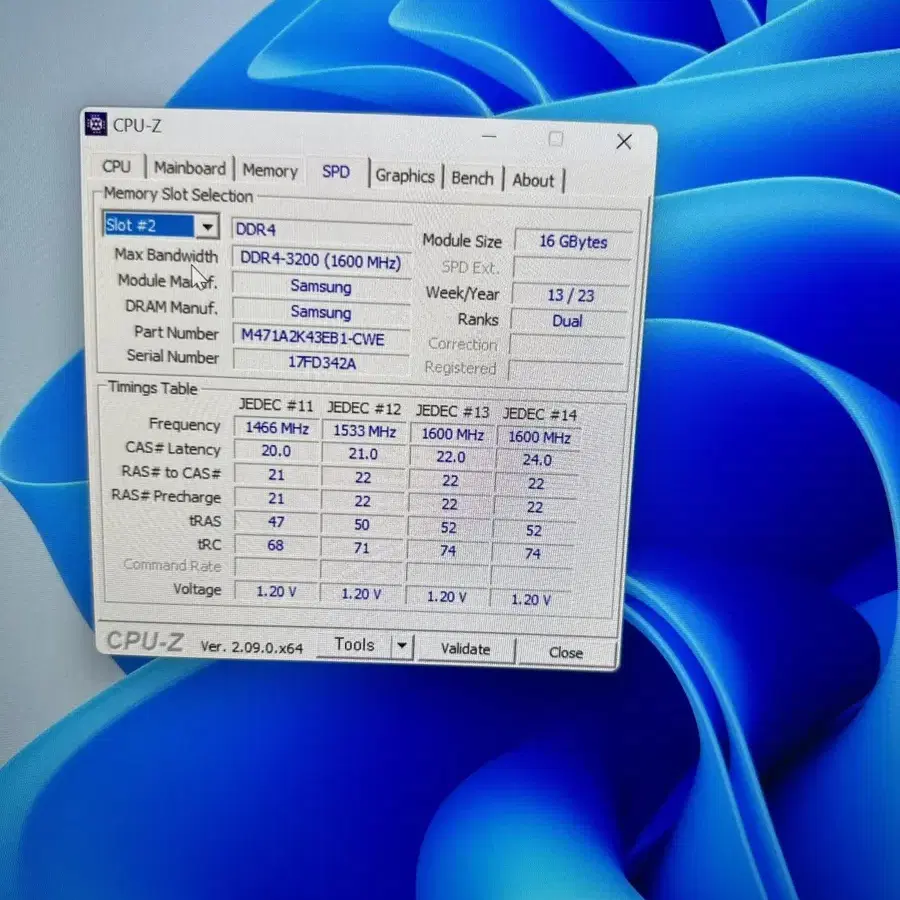Click the Week/Year value 13 / 23

(x=571, y=295)
